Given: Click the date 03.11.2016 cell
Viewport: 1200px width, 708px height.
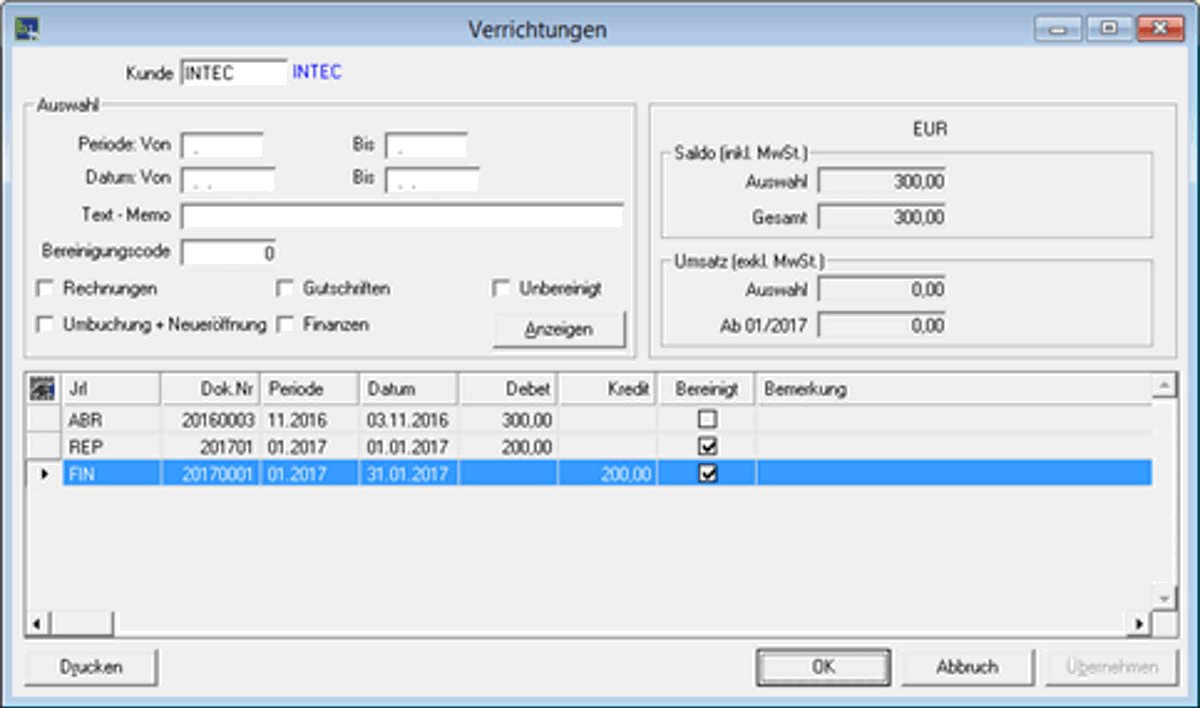Looking at the screenshot, I should point(408,420).
